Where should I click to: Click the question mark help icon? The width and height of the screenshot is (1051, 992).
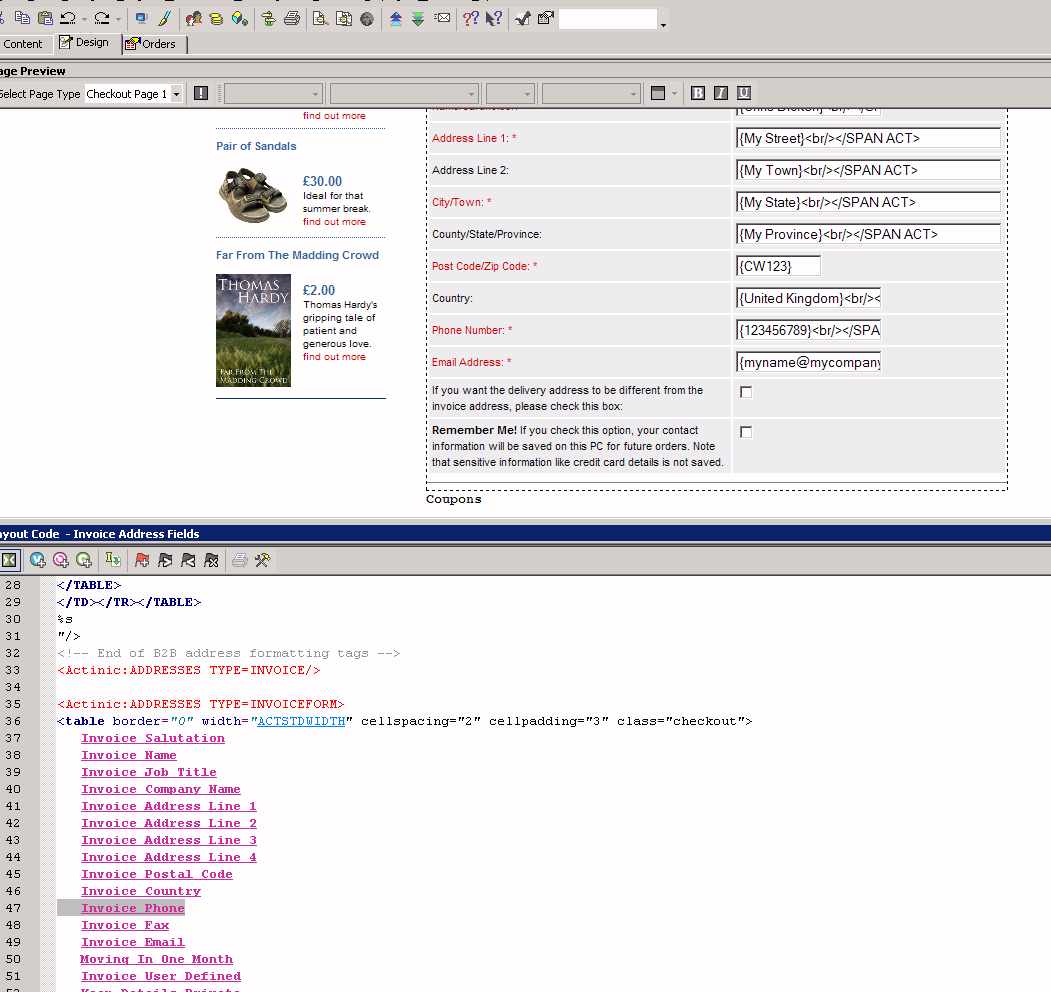coord(471,19)
